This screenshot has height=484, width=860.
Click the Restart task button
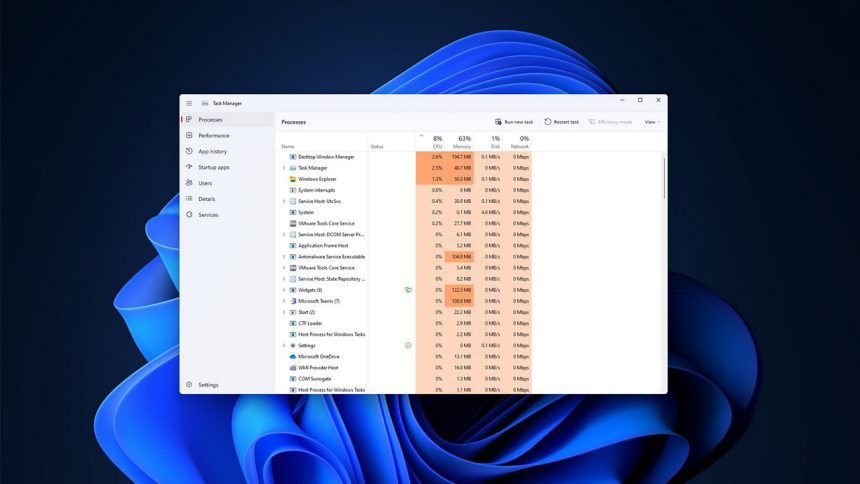562,122
